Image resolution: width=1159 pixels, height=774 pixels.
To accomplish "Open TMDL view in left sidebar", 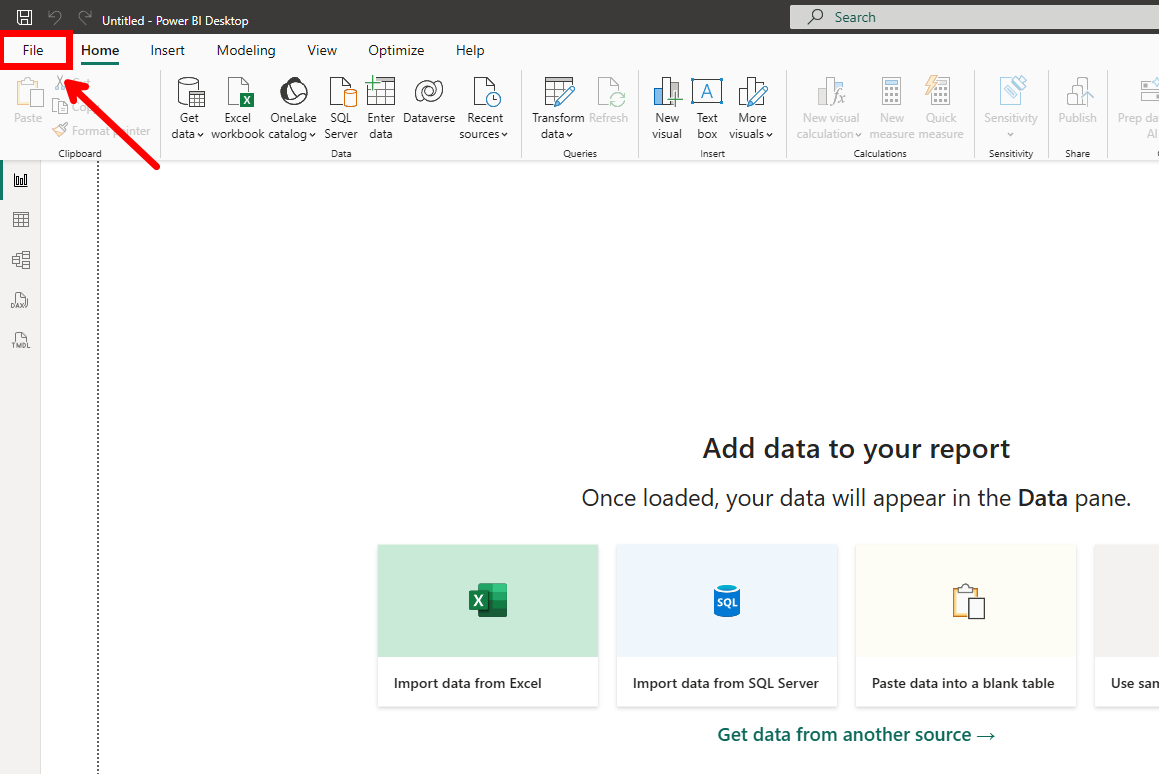I will click(x=20, y=340).
